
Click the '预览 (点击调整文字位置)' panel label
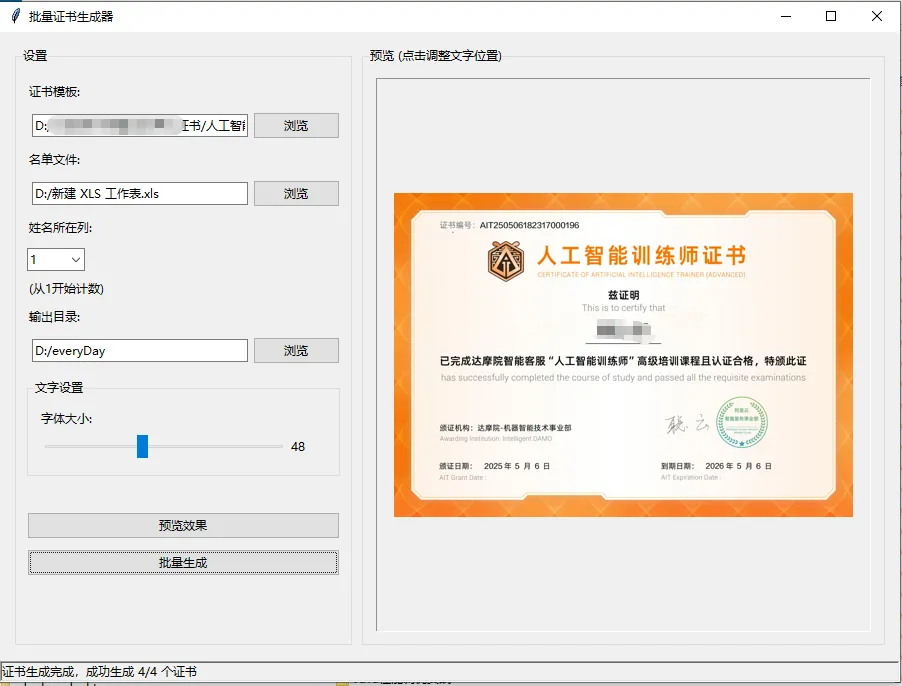click(x=435, y=56)
